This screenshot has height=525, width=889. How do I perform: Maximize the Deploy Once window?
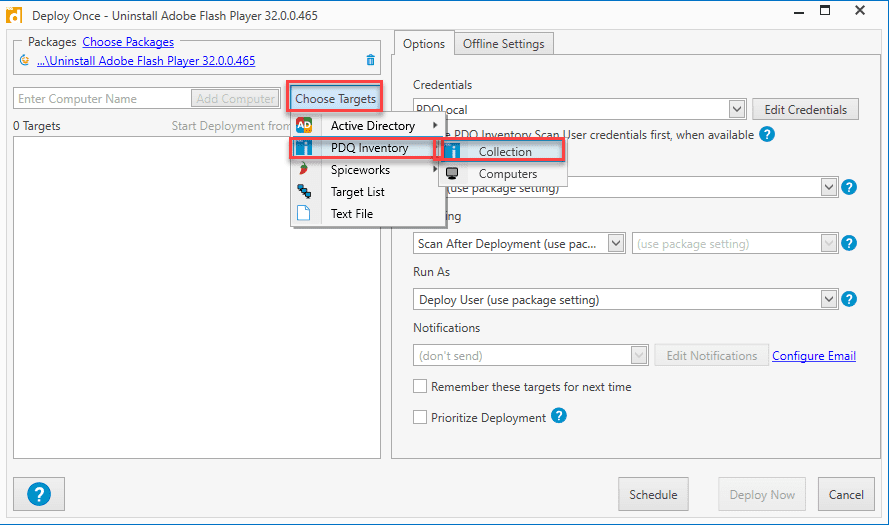(826, 11)
